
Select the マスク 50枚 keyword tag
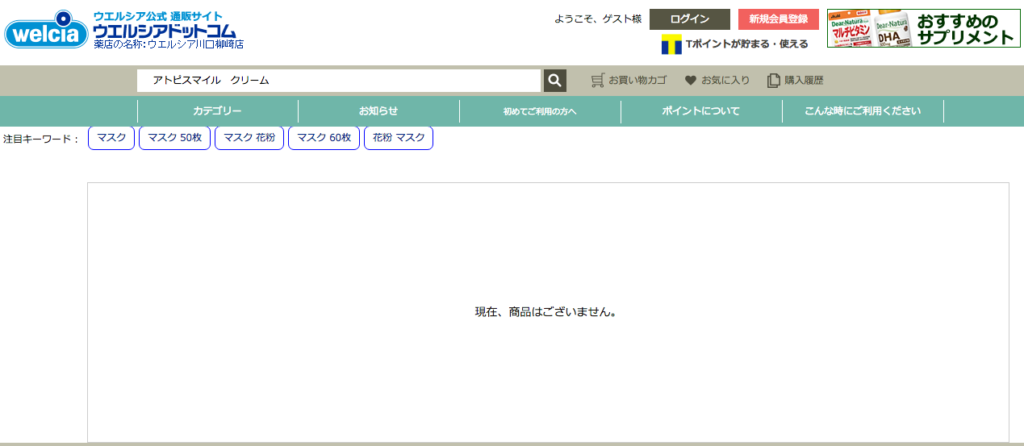pos(175,138)
